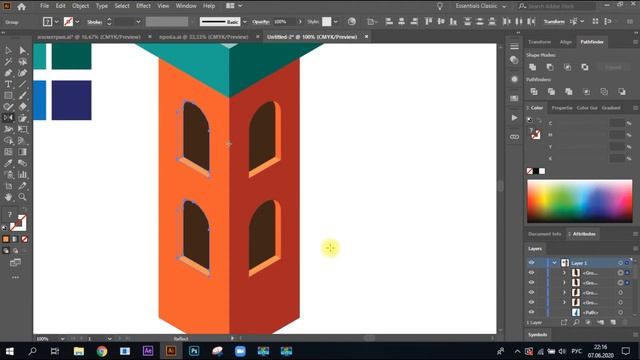Open the Actions panel play icon

click(x=514, y=118)
